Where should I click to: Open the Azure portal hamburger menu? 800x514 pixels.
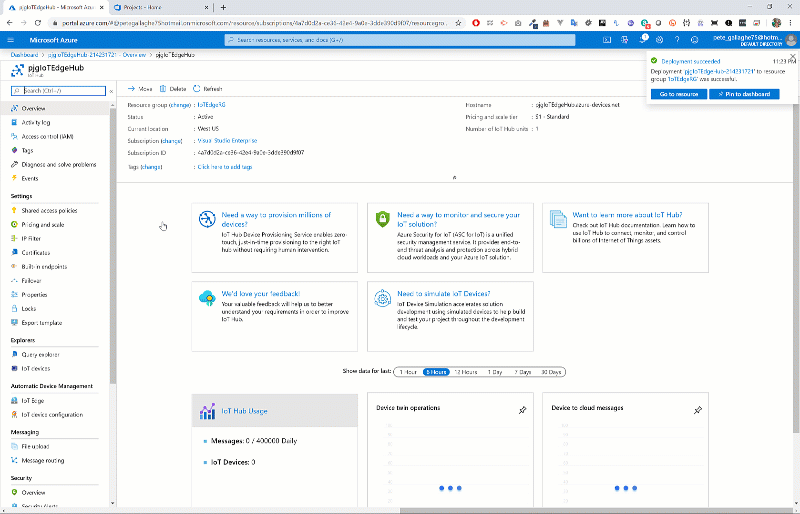[11, 40]
